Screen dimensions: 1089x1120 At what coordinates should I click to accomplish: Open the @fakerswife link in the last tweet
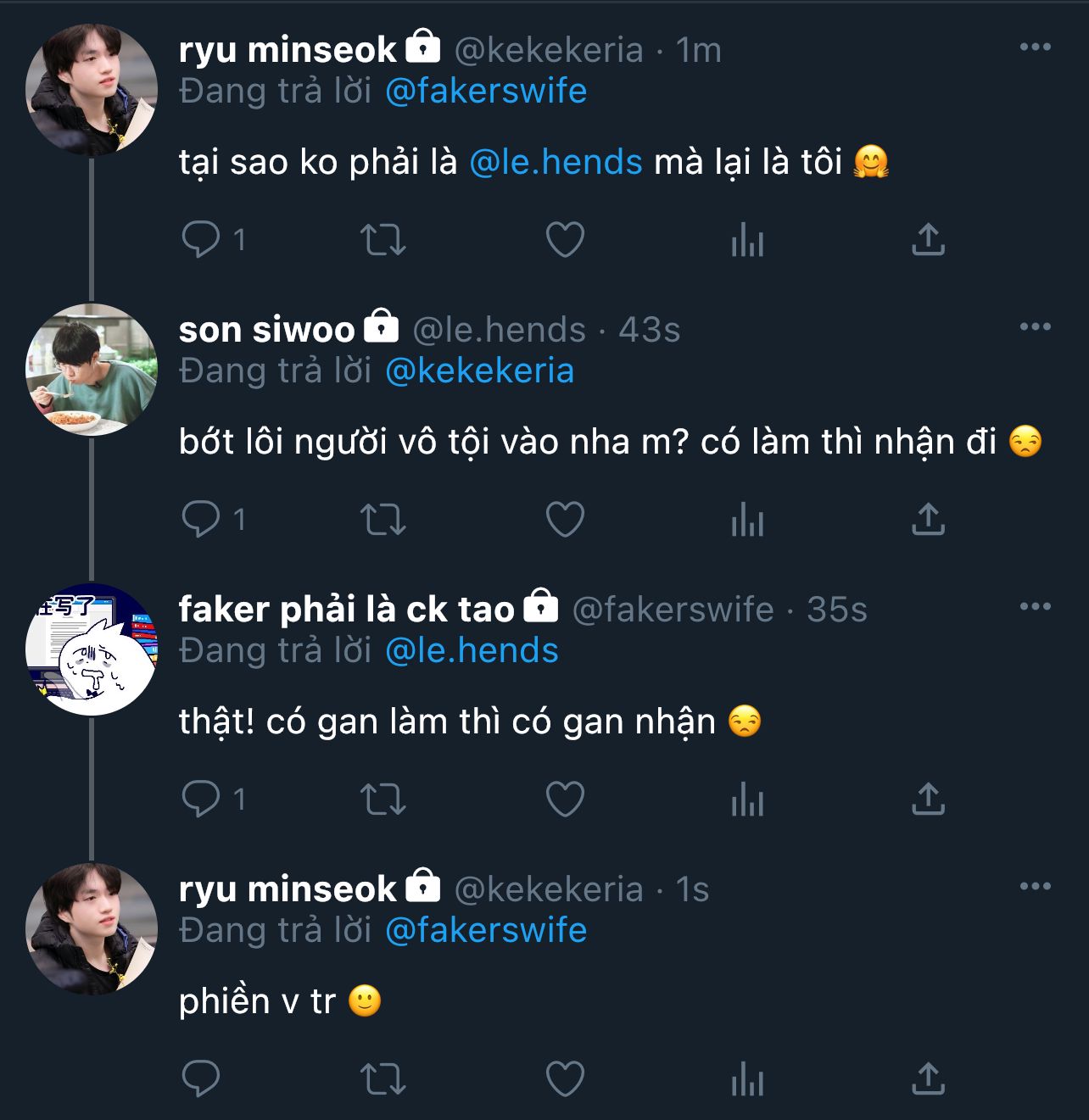pyautogui.click(x=485, y=931)
